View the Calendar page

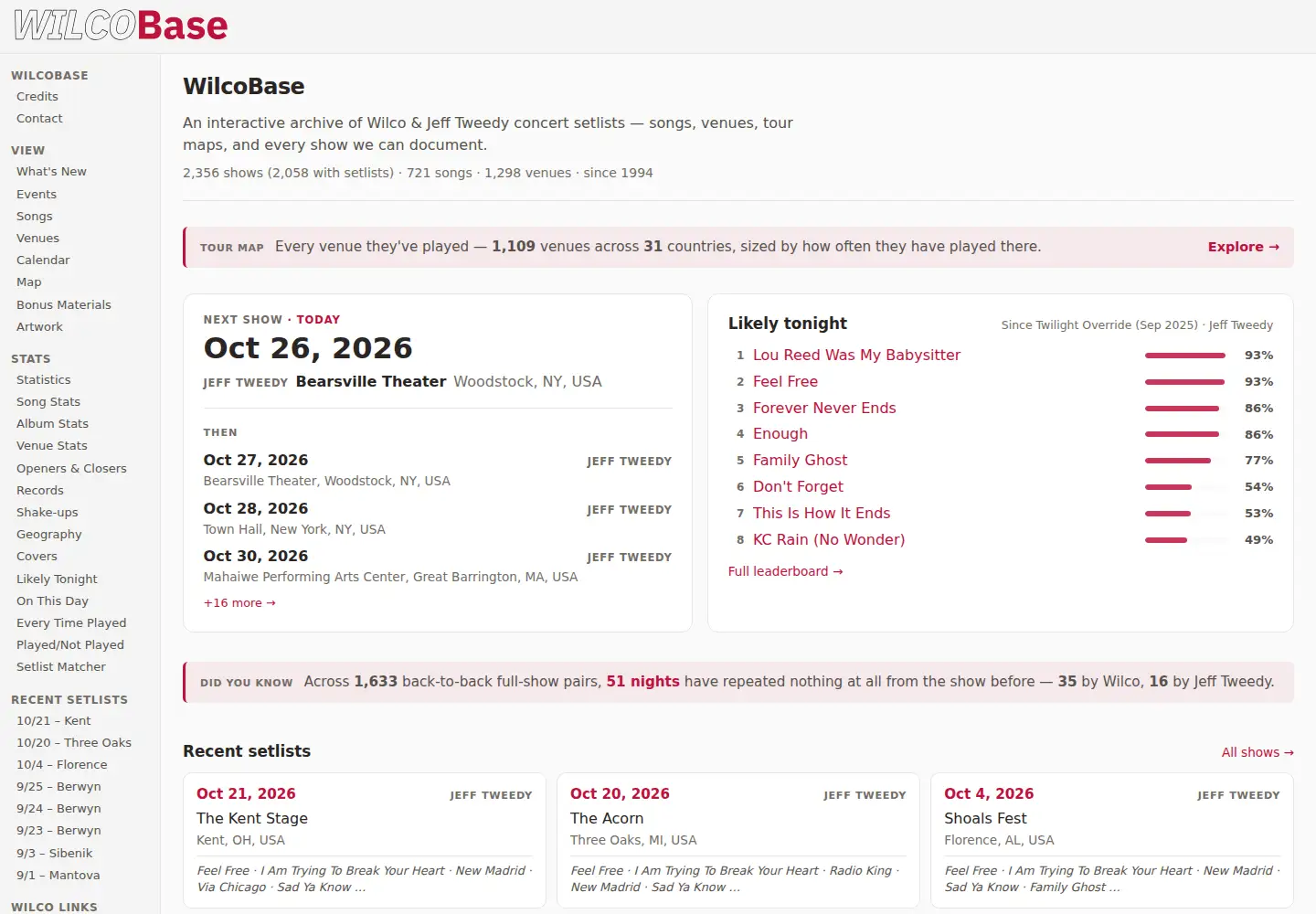coord(43,260)
